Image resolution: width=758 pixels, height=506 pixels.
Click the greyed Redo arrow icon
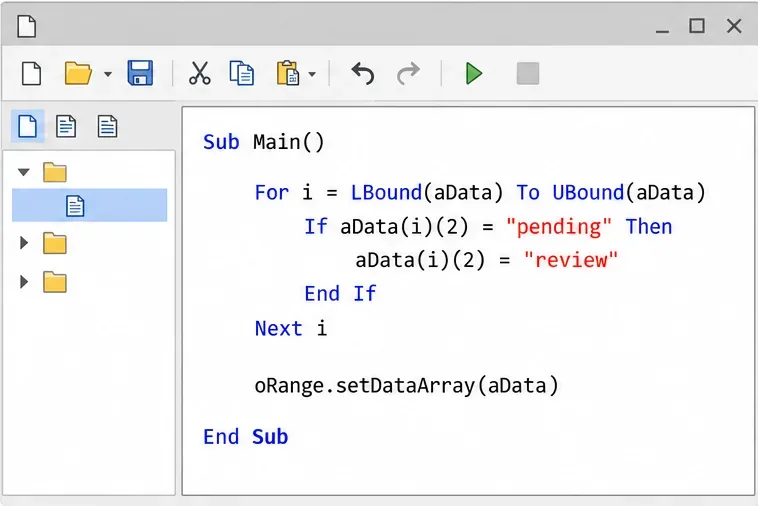click(x=408, y=73)
